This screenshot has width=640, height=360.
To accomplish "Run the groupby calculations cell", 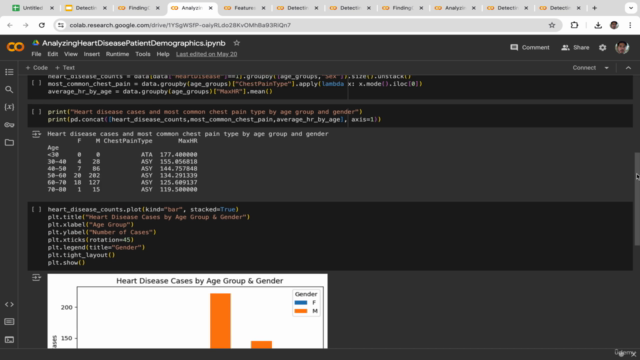I will [x=36, y=83].
